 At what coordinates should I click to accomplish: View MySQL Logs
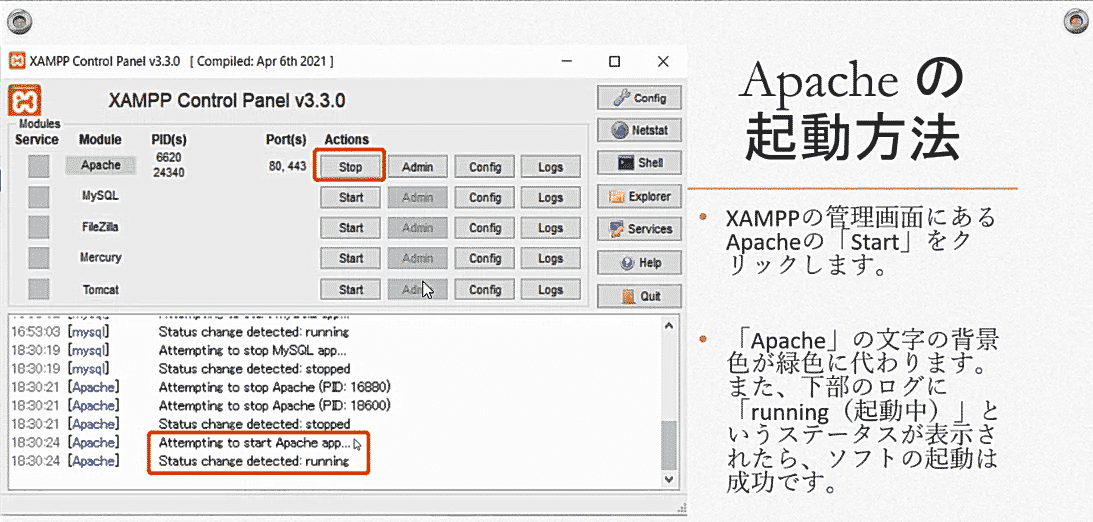[x=551, y=197]
